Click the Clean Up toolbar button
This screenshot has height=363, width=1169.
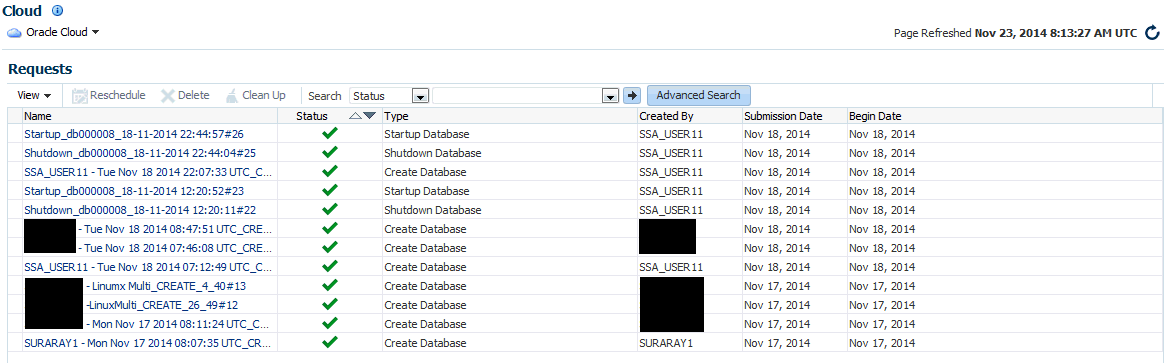point(256,95)
